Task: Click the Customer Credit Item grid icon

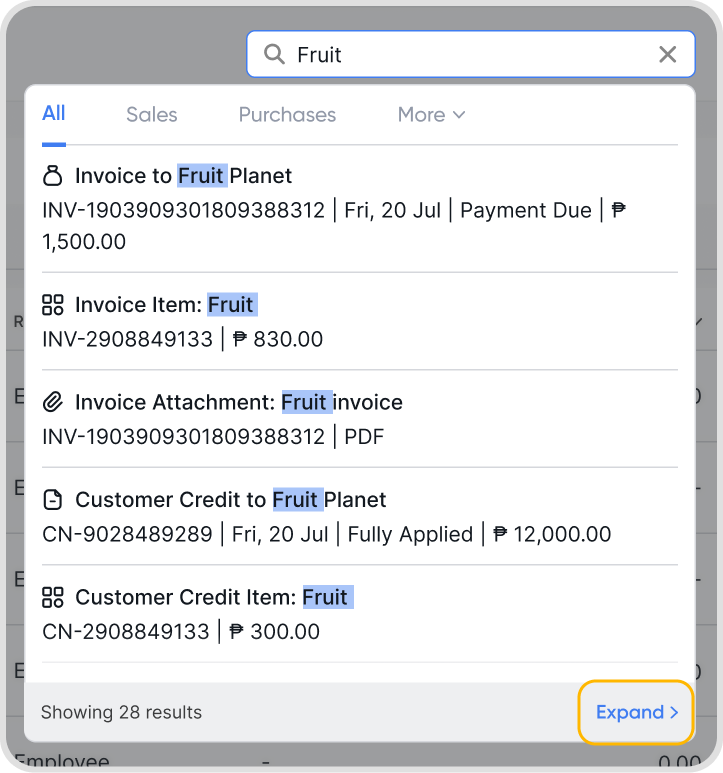Action: coord(53,598)
